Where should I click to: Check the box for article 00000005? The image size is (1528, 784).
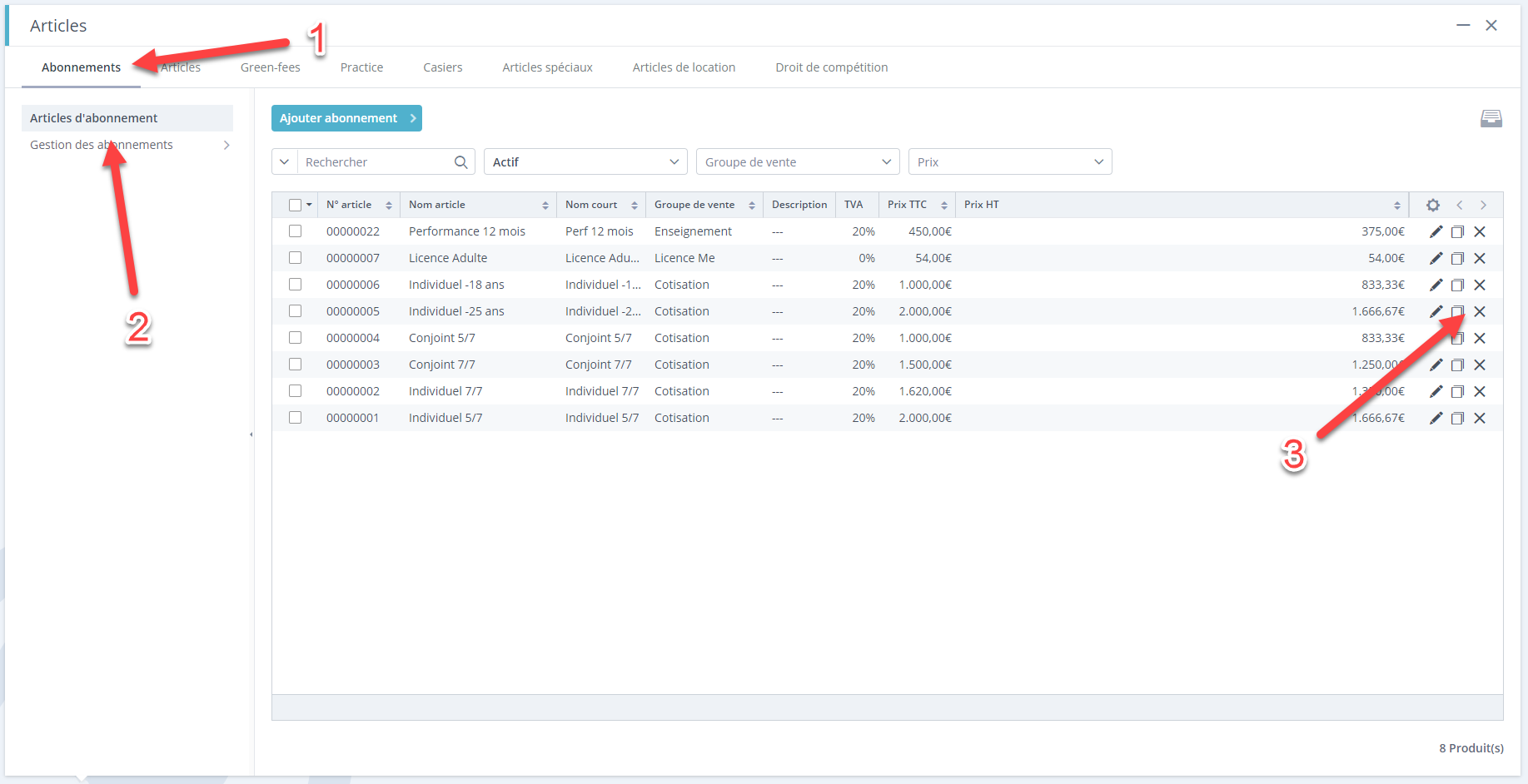click(x=295, y=311)
